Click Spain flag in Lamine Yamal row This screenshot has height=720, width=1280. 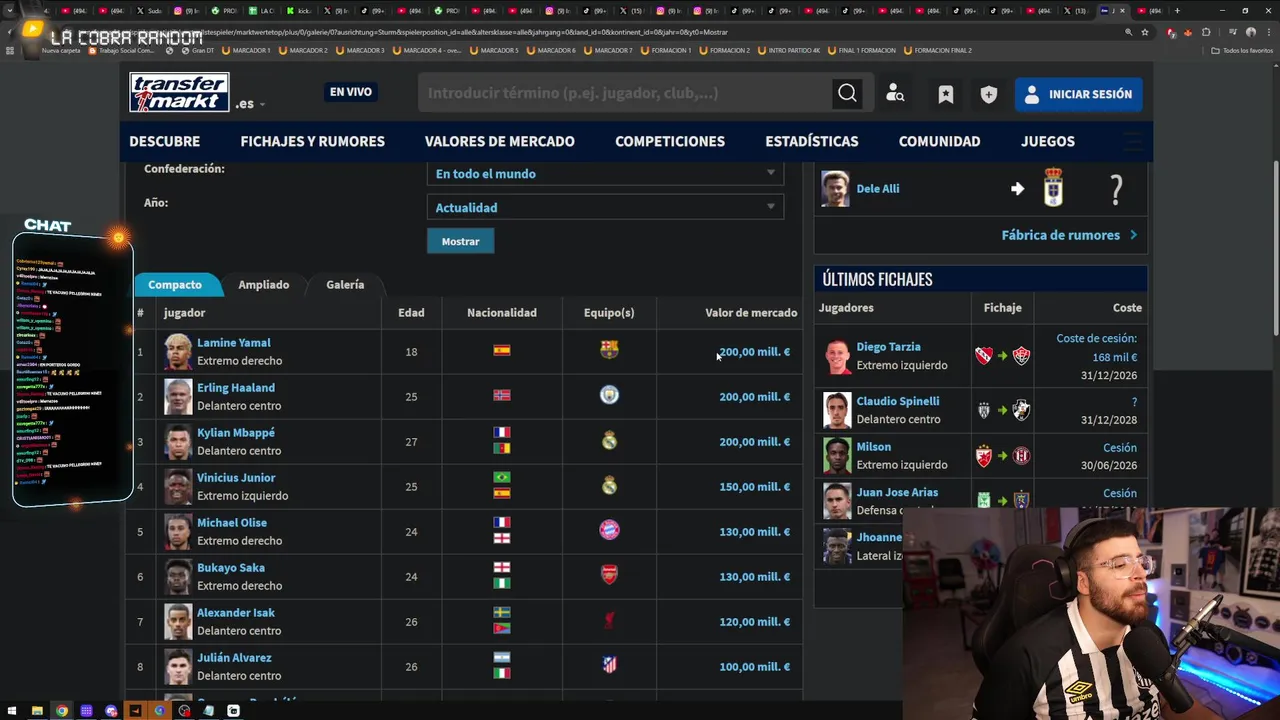(502, 351)
